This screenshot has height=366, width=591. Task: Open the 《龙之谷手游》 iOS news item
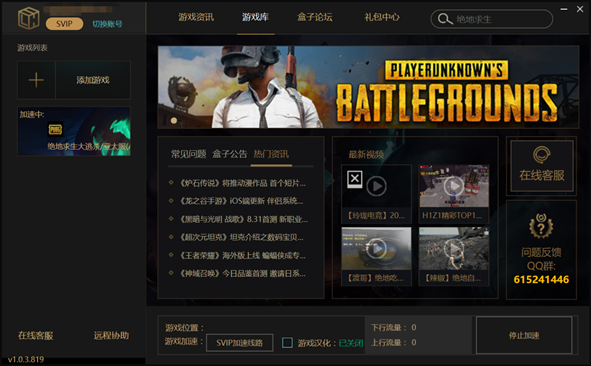pos(241,201)
